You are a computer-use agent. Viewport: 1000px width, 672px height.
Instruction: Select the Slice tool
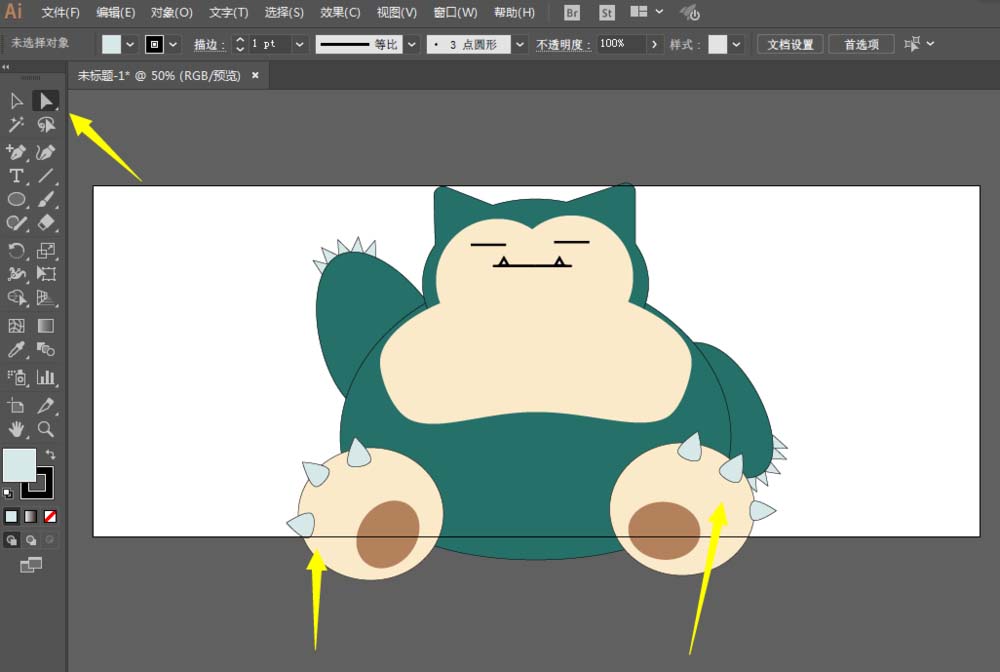46,405
